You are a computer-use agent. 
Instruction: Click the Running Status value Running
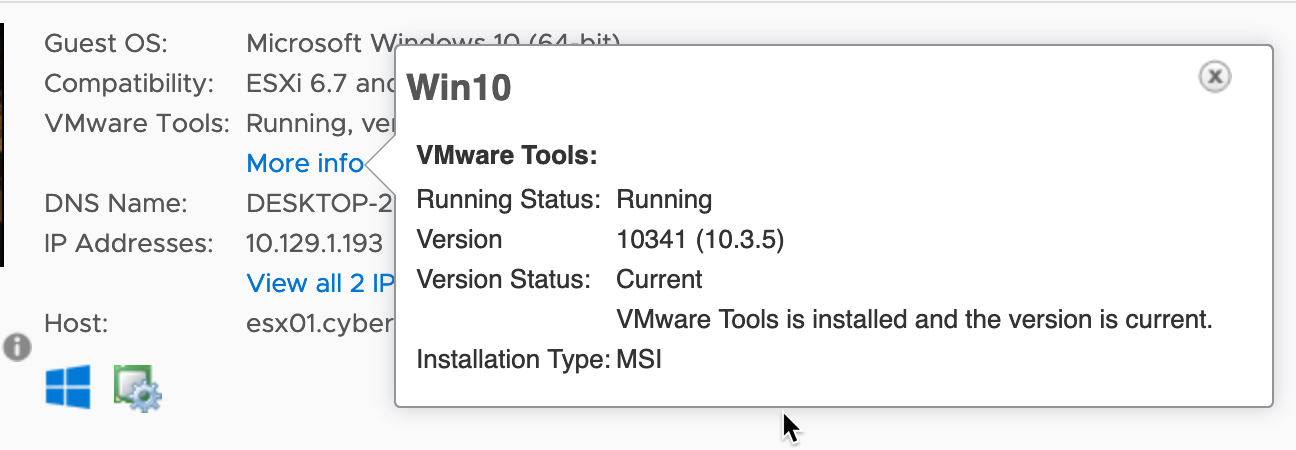[x=664, y=199]
